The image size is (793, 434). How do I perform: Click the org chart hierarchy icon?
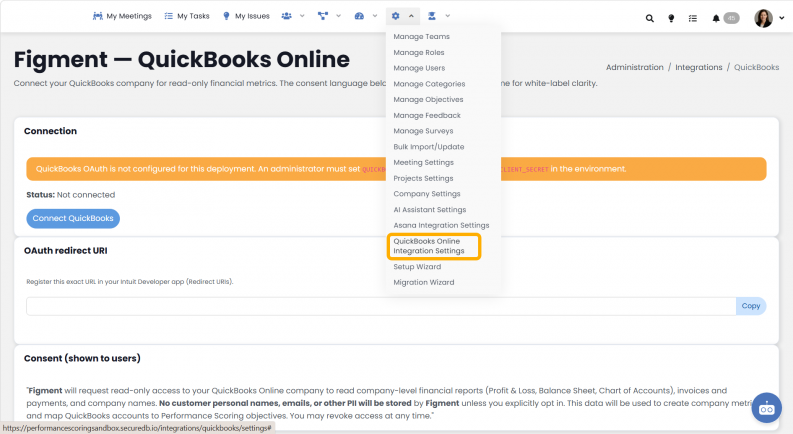tap(322, 16)
